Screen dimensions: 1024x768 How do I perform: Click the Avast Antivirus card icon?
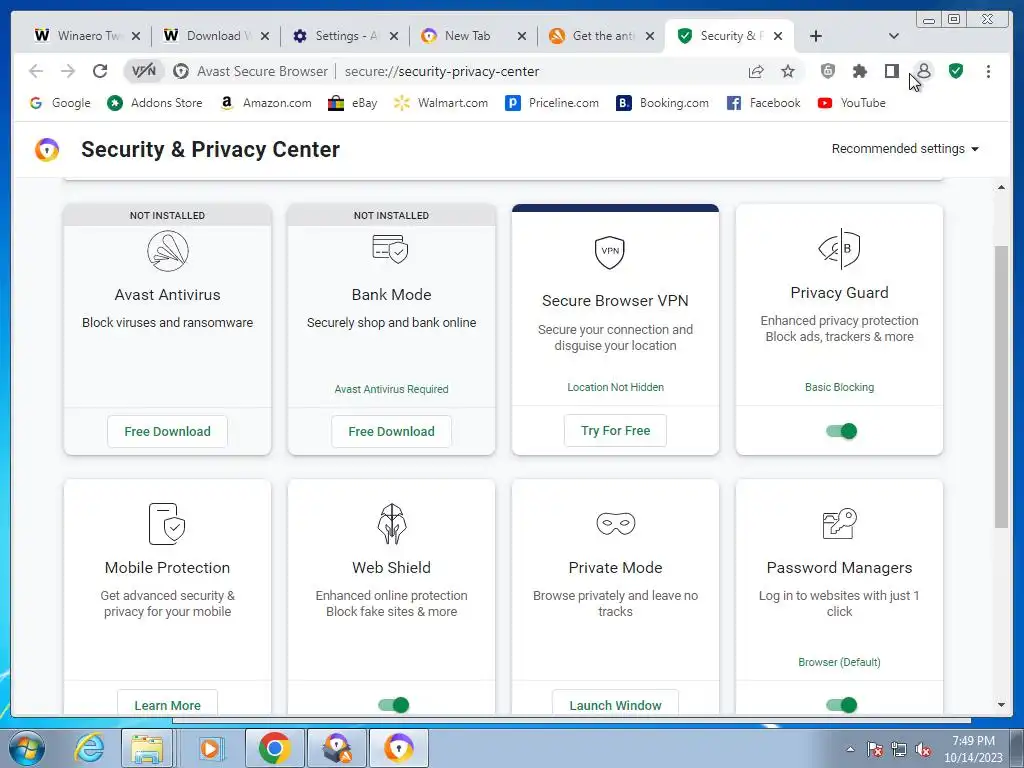point(168,251)
